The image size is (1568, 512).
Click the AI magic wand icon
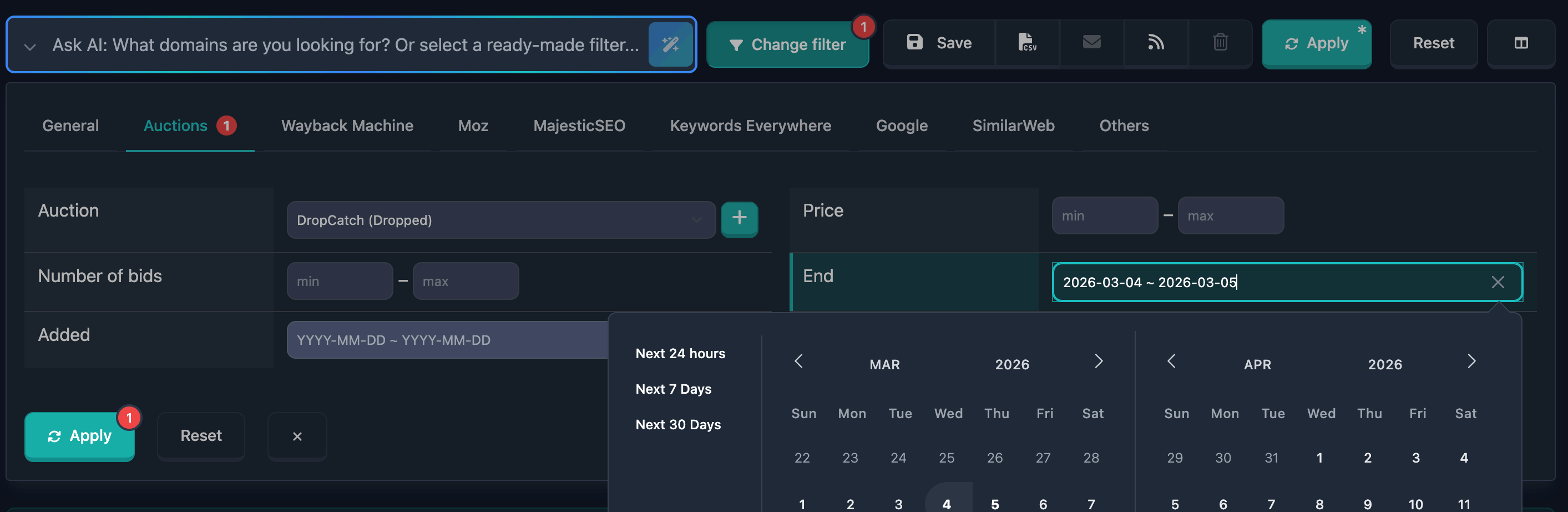coord(671,44)
